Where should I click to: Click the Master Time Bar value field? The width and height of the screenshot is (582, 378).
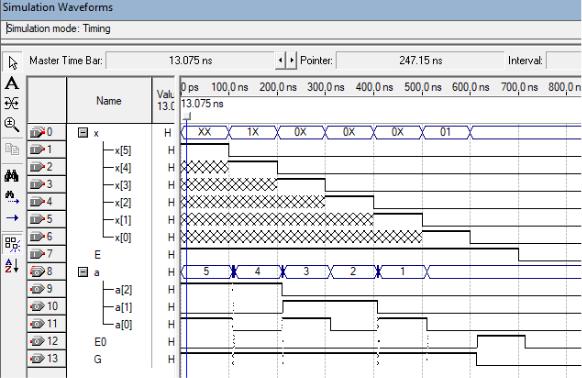(x=190, y=60)
